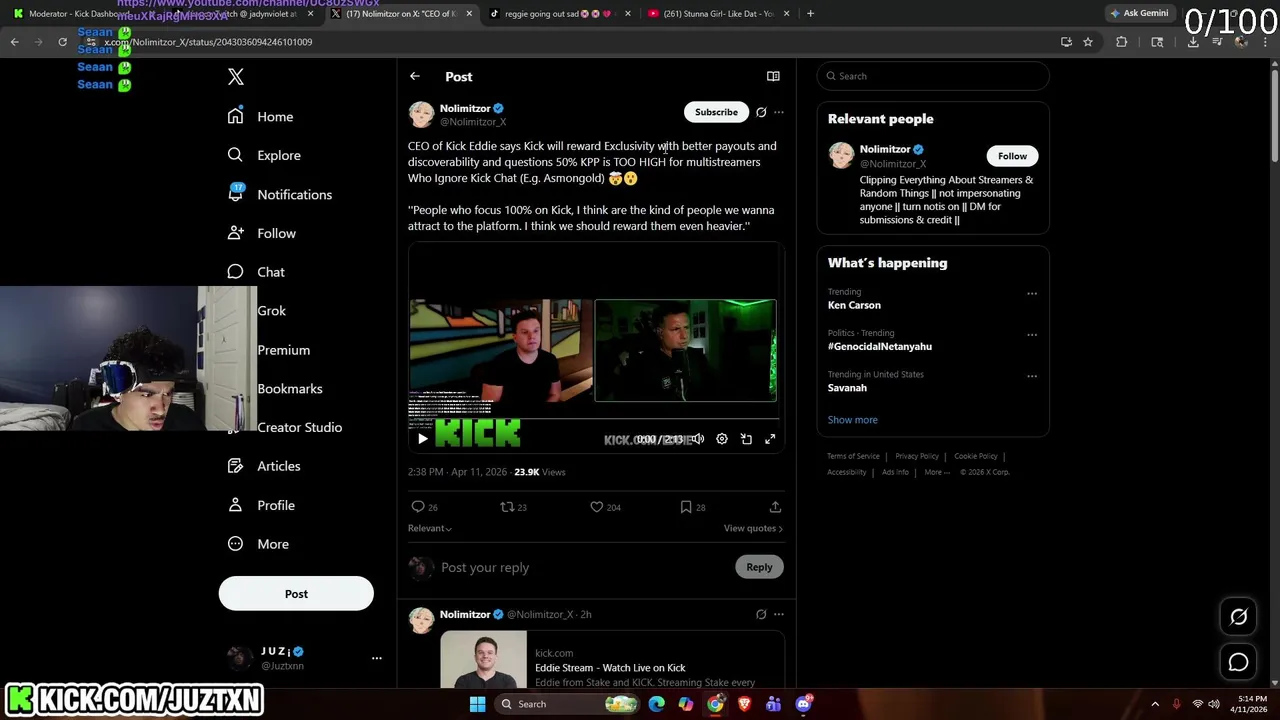Click the video progress bar
The height and width of the screenshot is (720, 1280).
[596, 421]
